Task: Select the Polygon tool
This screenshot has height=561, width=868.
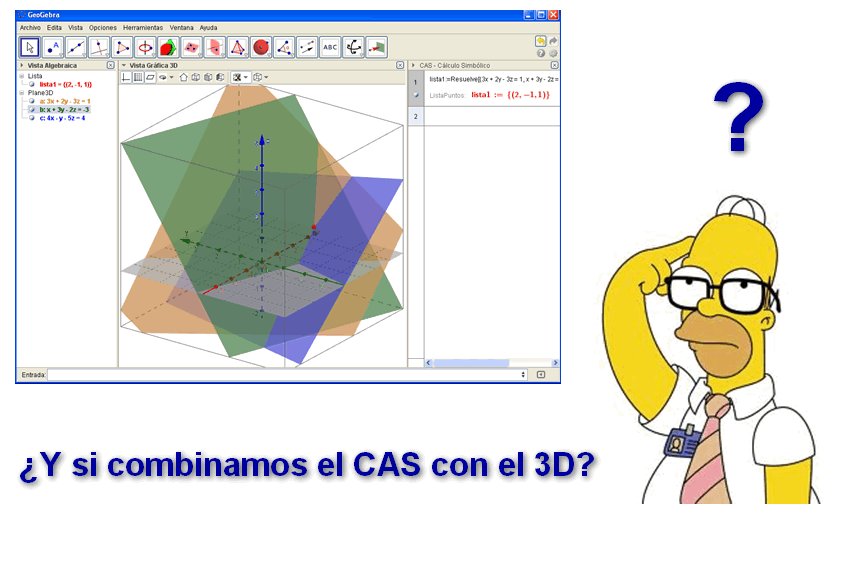Action: click(122, 48)
